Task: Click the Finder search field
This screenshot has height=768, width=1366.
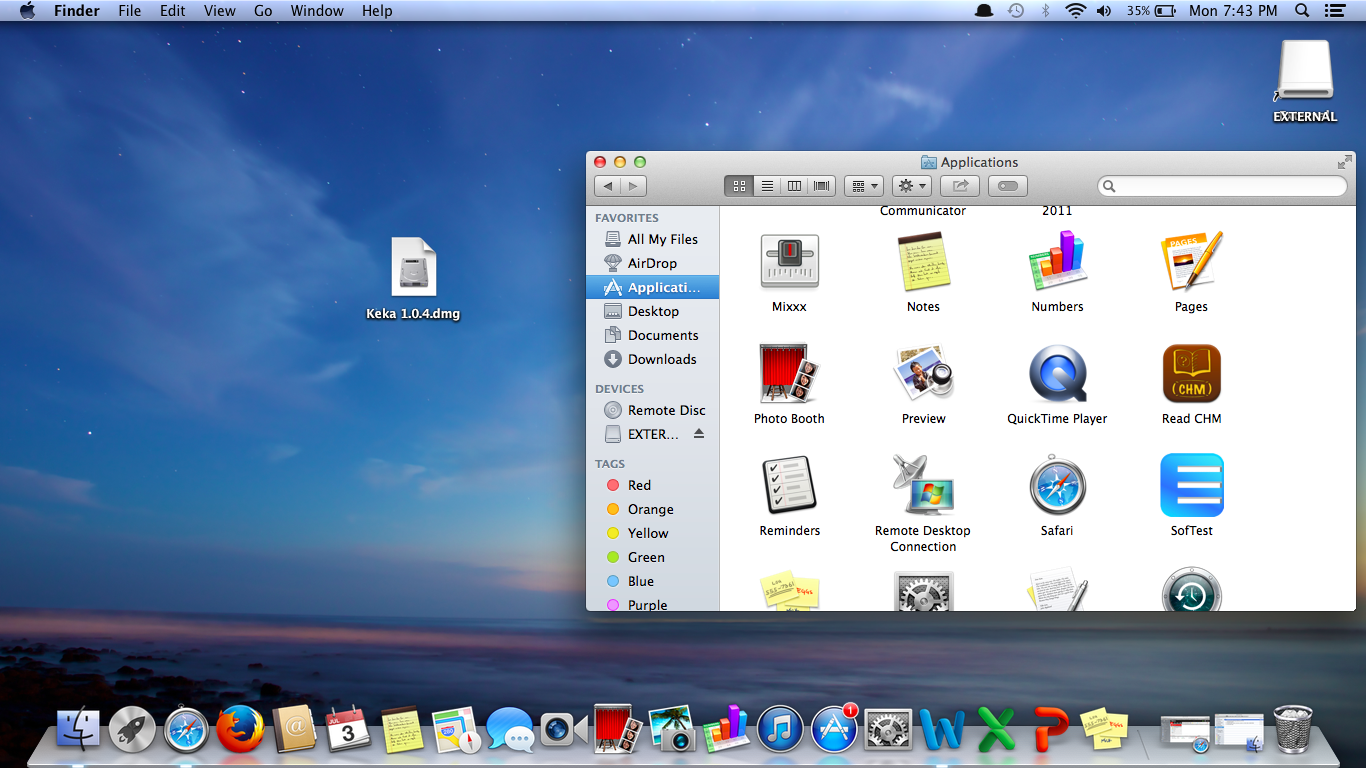Action: pos(1222,186)
